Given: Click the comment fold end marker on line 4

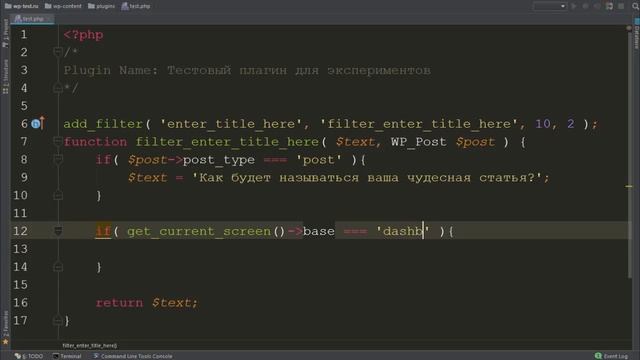Looking at the screenshot, I should tap(58, 88).
